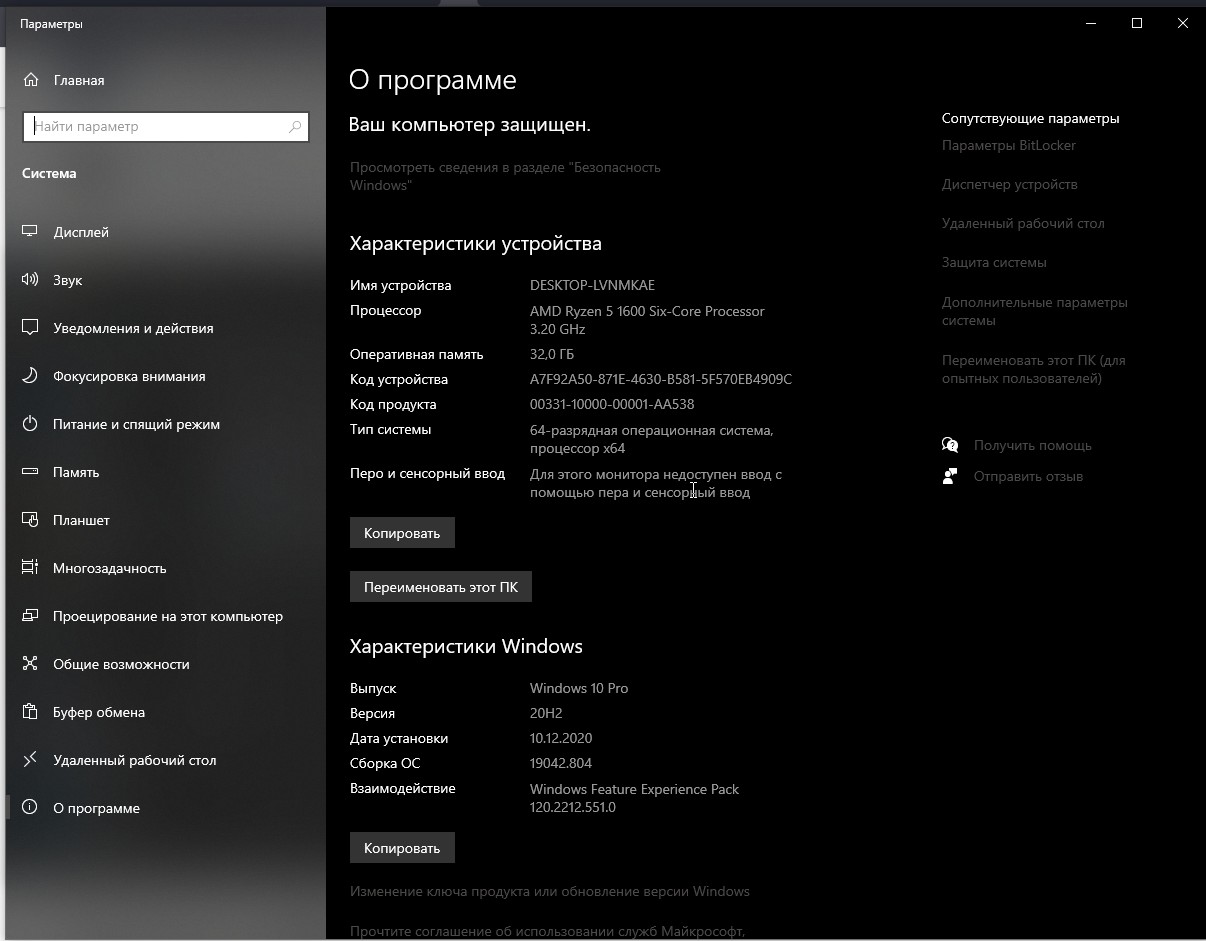
Task: Click version 20H2 value
Action: 546,713
